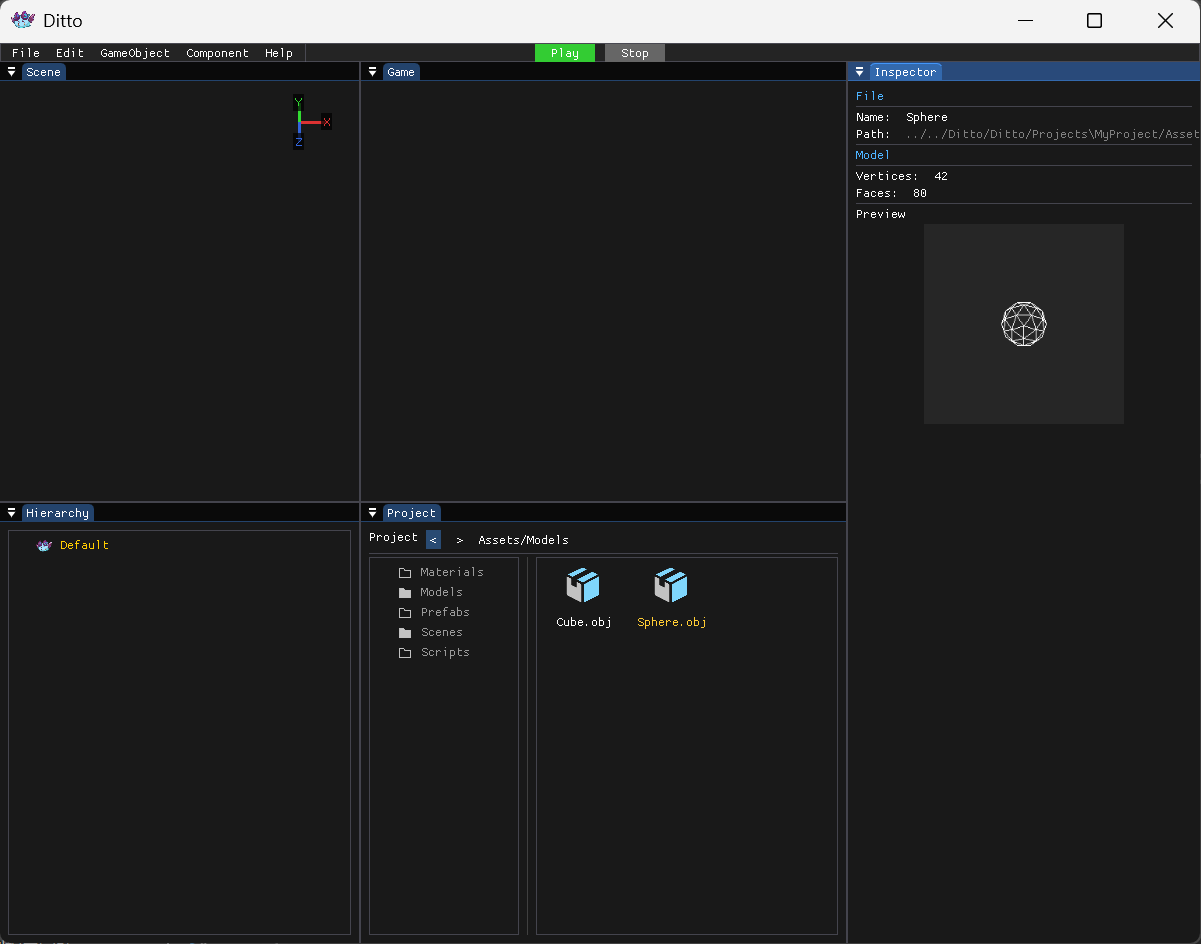Click the Y axis gizmo handle

coord(298,103)
